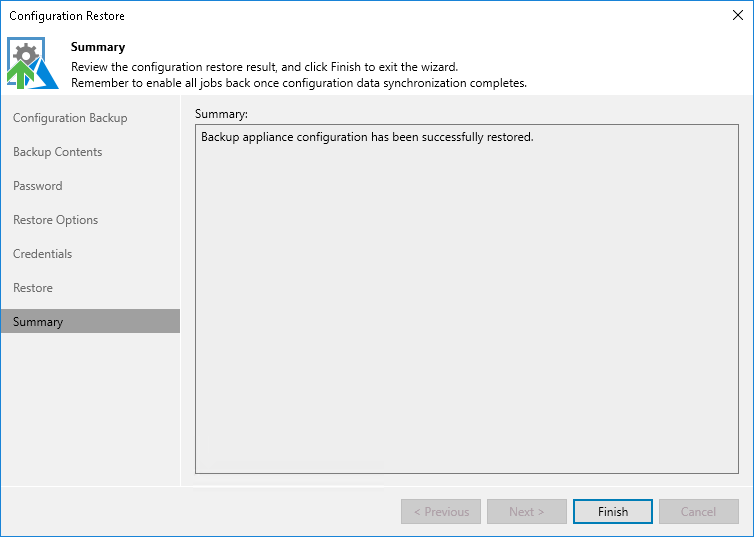Click the Previous button
Screen dimensions: 754x537
click(x=441, y=512)
